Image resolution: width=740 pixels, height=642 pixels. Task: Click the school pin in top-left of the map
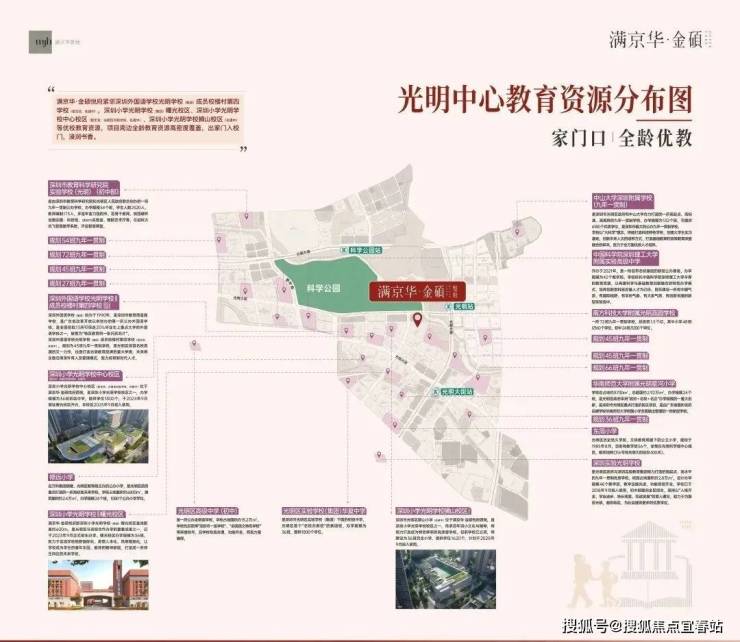tap(246, 217)
